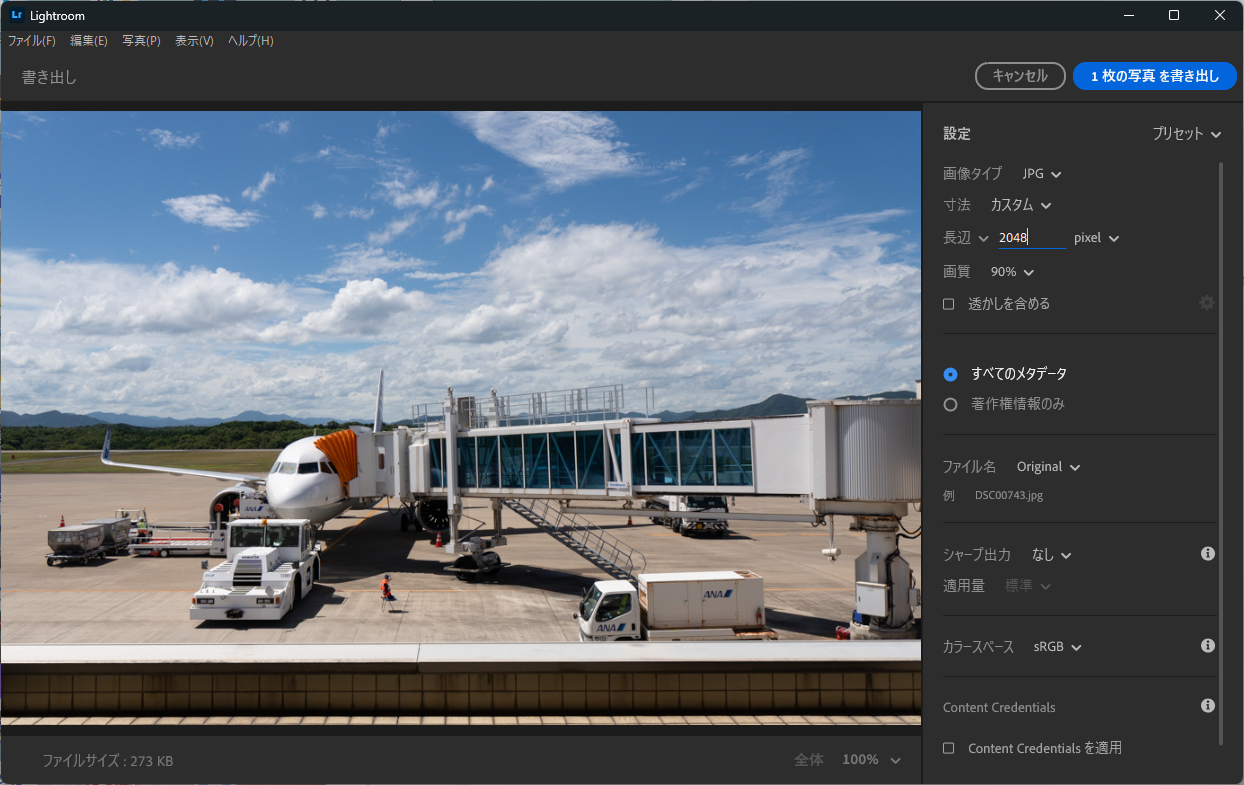Click the Content Credentials section label

pyautogui.click(x=999, y=707)
